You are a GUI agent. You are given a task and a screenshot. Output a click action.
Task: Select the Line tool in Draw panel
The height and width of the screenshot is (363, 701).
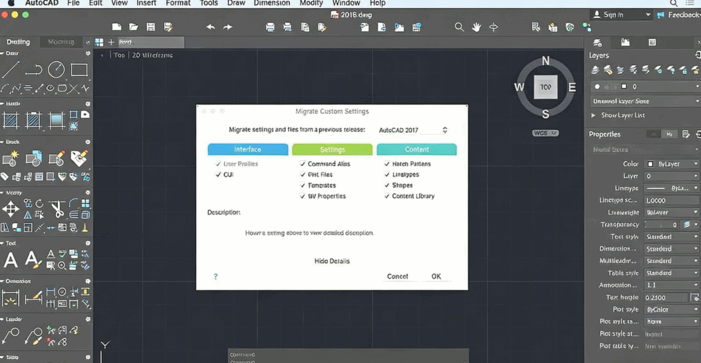tap(11, 70)
